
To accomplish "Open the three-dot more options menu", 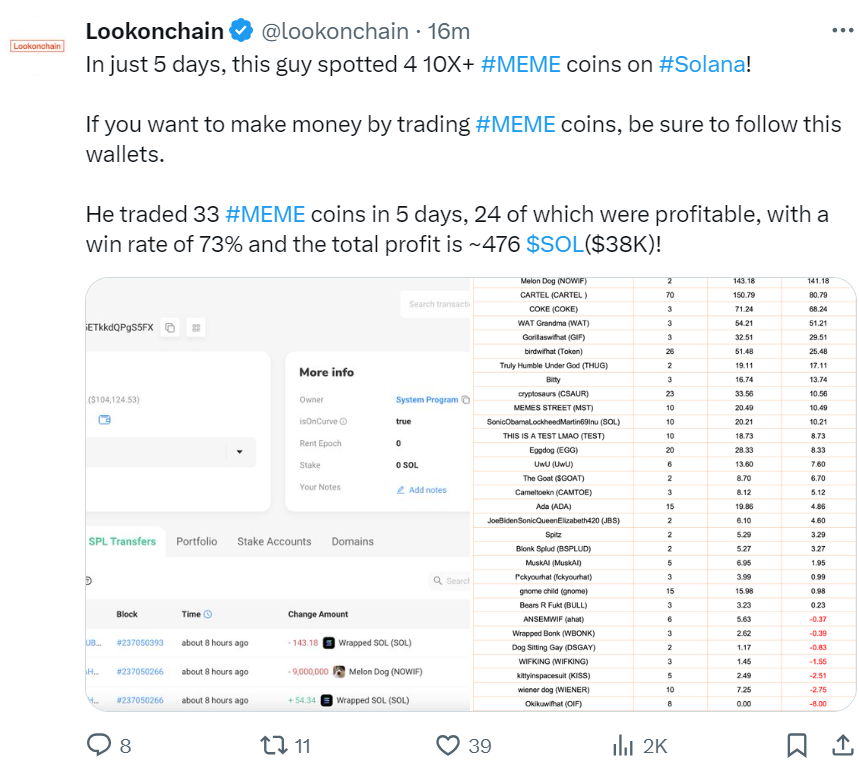I will coord(843,31).
